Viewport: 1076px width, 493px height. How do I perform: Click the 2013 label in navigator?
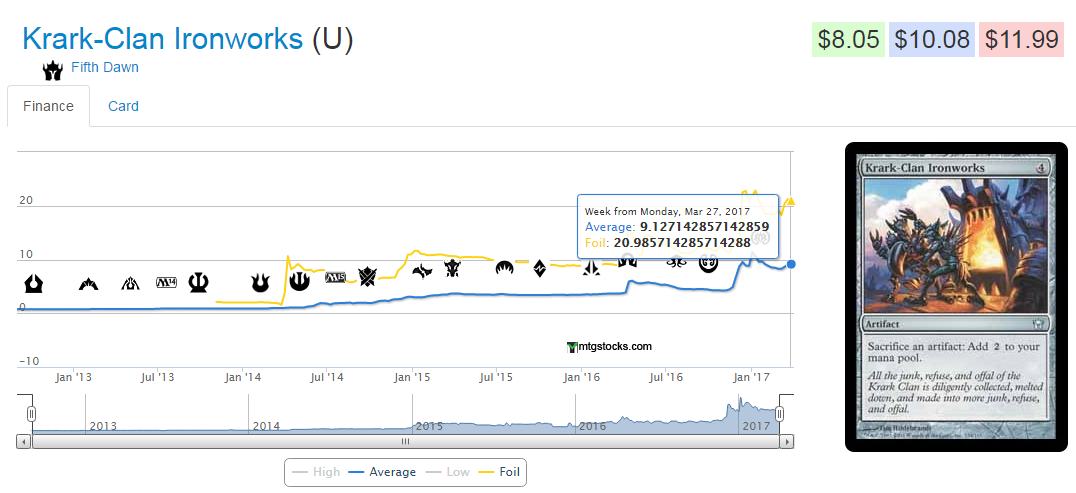coord(103,426)
